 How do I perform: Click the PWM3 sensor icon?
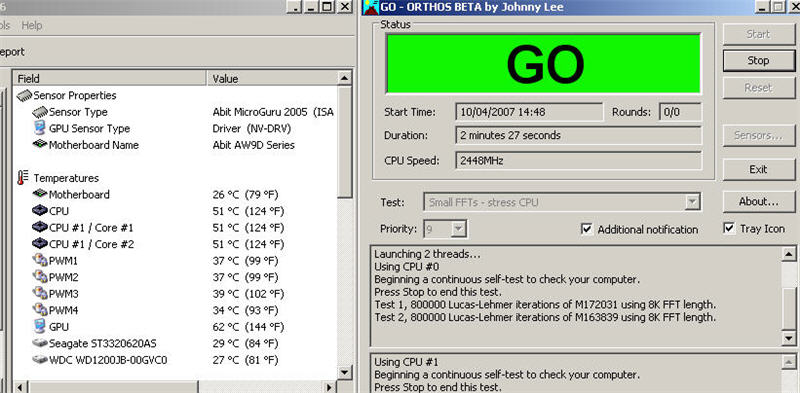(40, 293)
